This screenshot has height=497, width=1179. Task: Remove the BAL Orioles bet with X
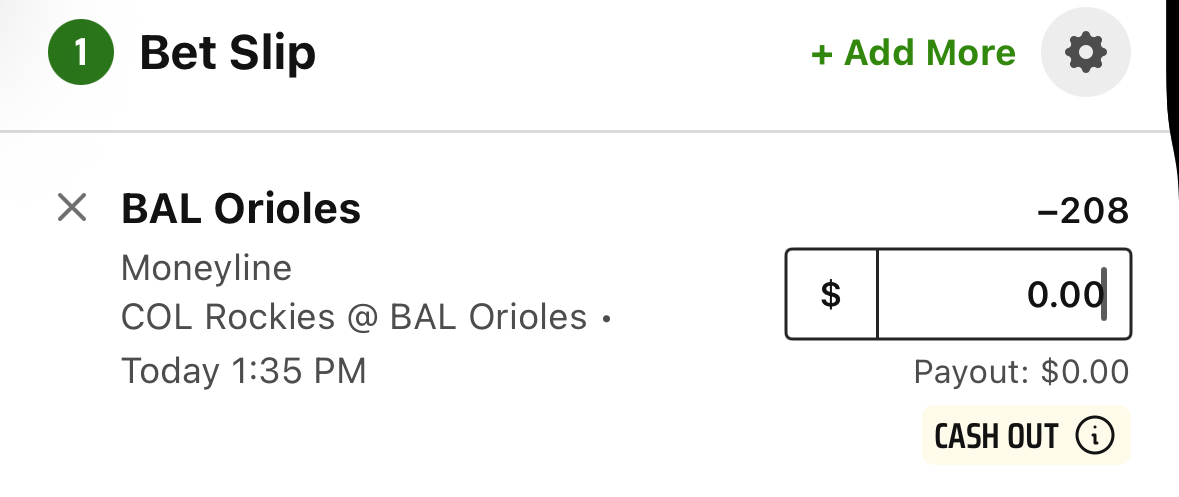click(72, 208)
